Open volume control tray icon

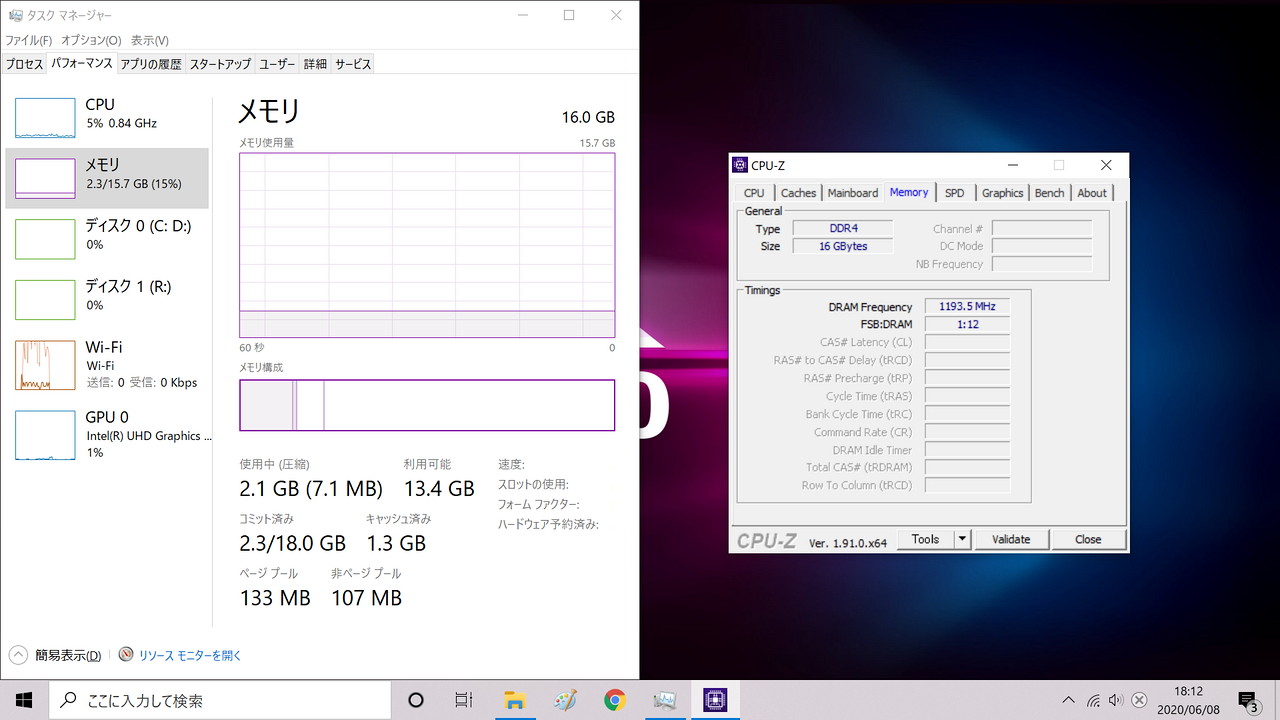coord(1116,700)
